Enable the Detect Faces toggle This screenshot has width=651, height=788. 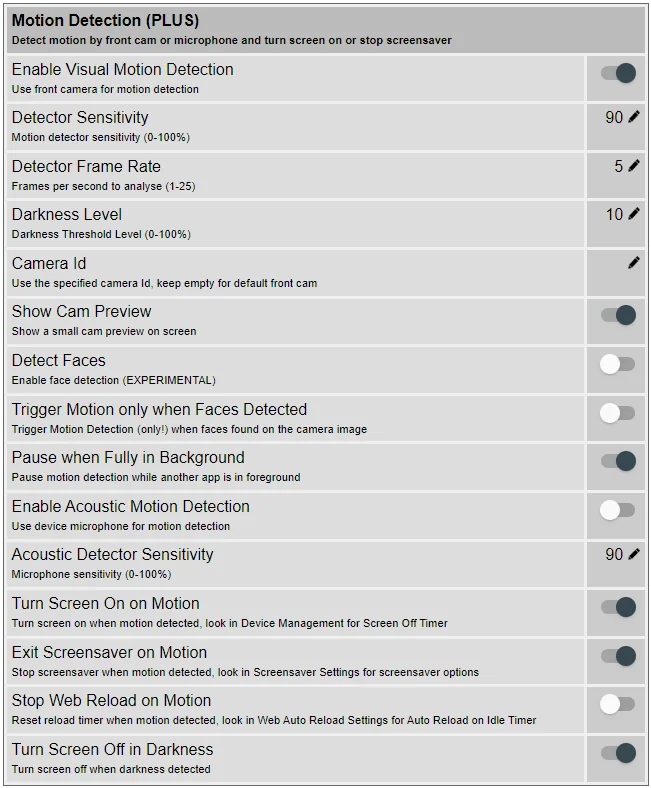(x=617, y=364)
